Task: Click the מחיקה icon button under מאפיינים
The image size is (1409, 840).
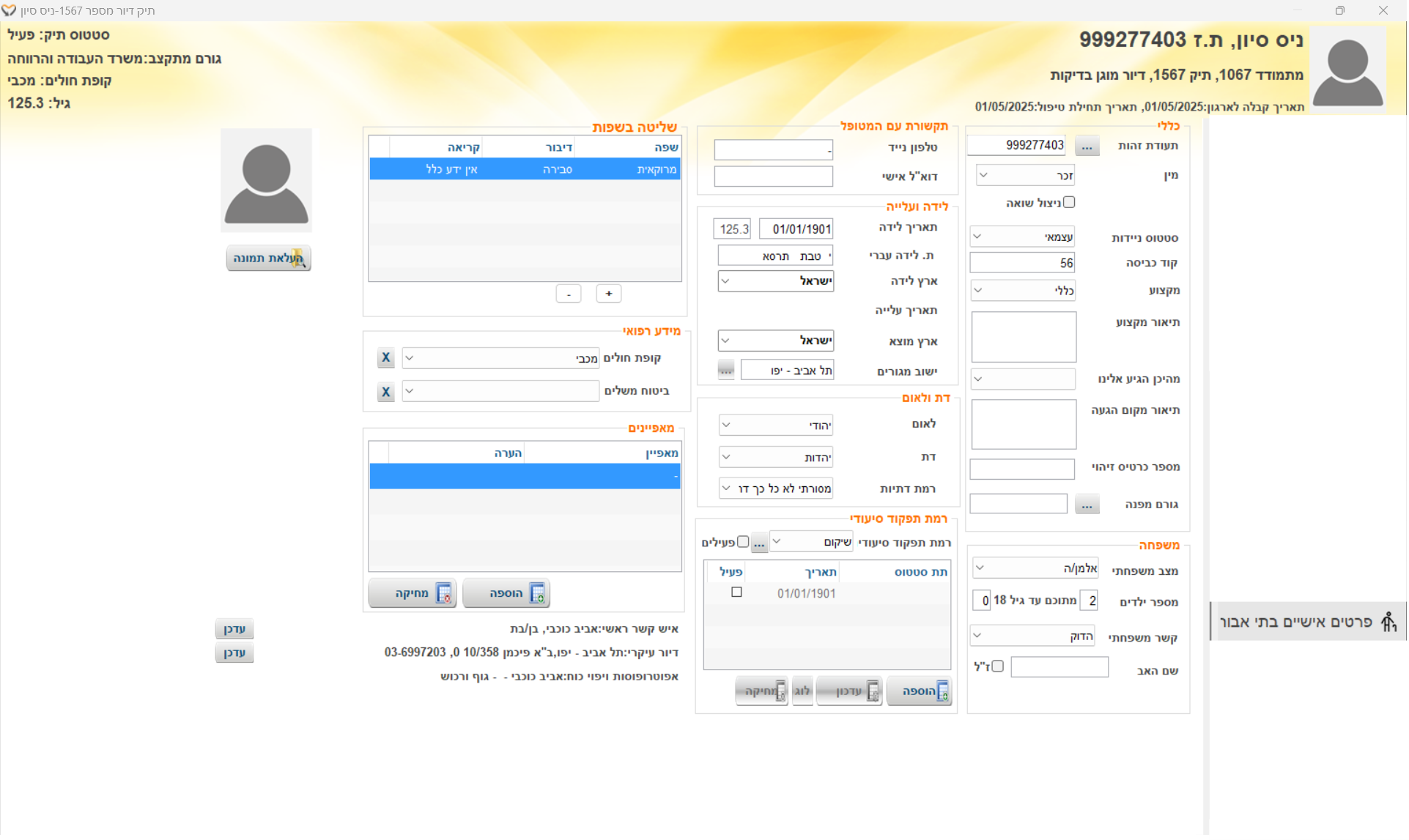Action: click(413, 593)
